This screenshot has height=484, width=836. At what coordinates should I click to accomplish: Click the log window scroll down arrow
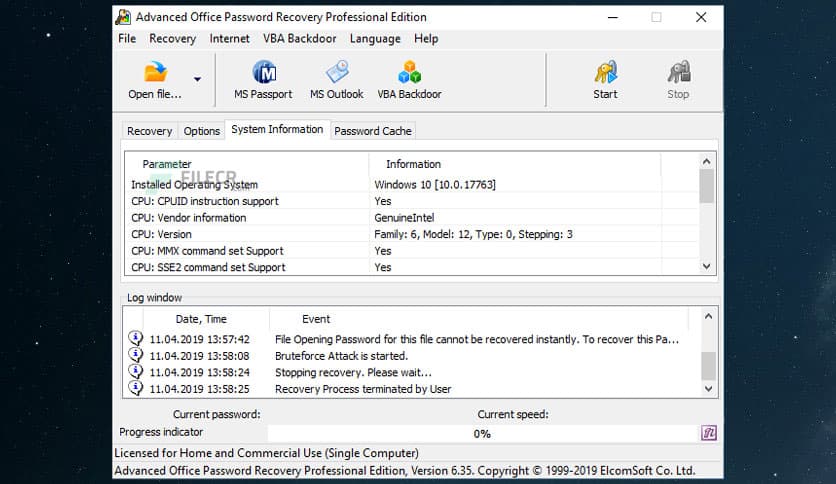tap(708, 389)
